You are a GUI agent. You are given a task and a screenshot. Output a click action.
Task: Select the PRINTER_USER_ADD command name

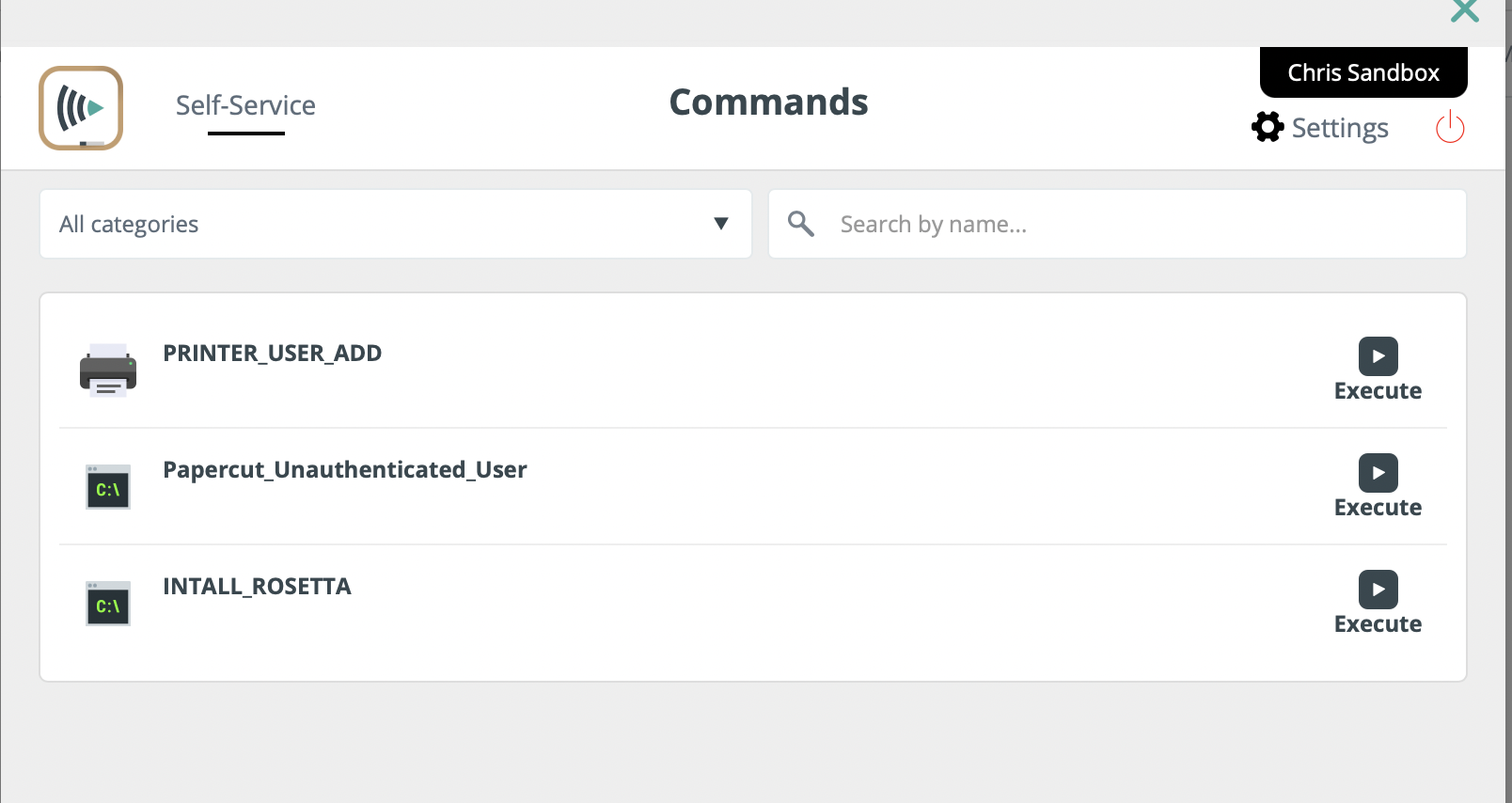pyautogui.click(x=273, y=354)
